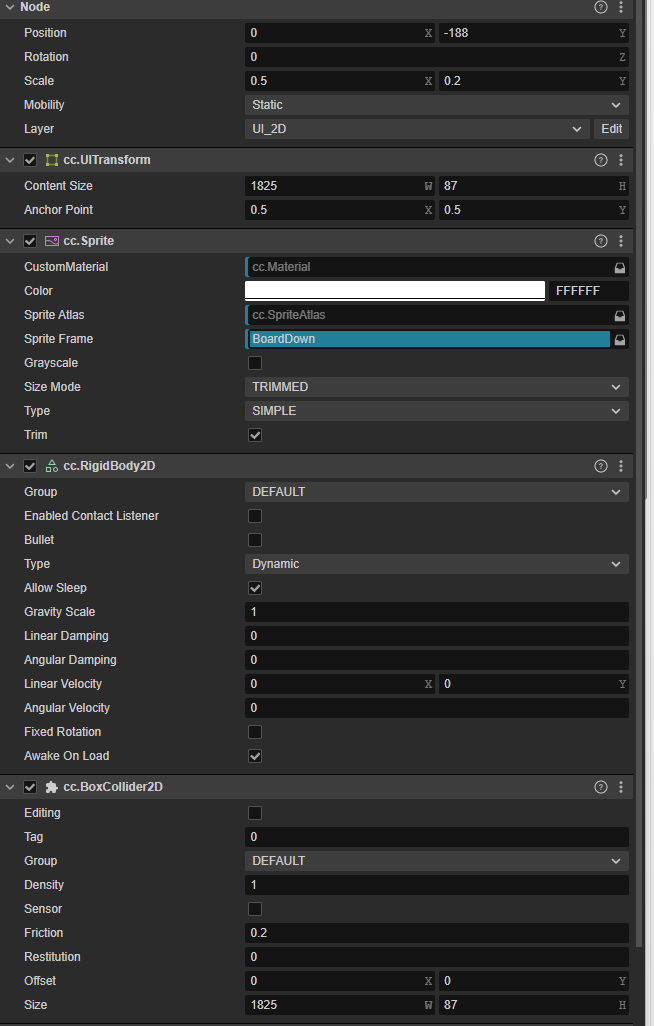Open help for the cc.BoxCollider2D component

coord(601,787)
